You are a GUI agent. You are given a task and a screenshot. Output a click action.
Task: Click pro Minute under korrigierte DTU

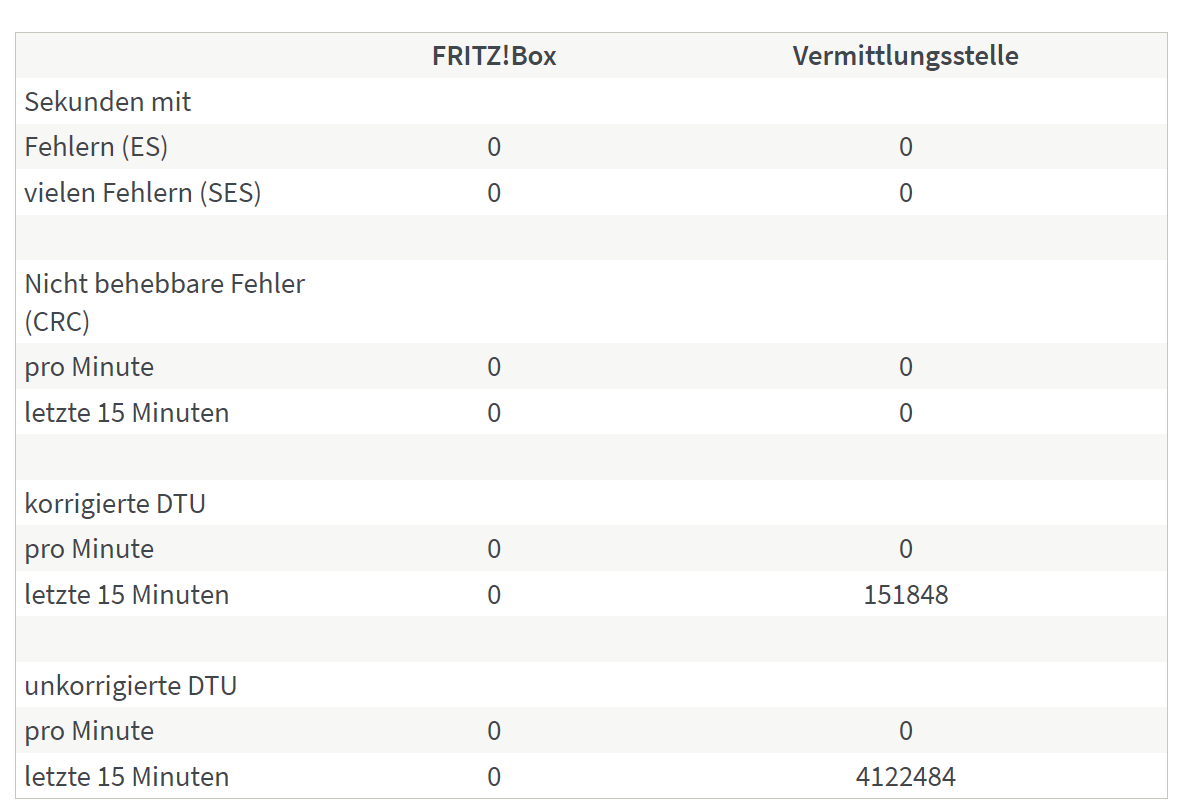click(89, 549)
